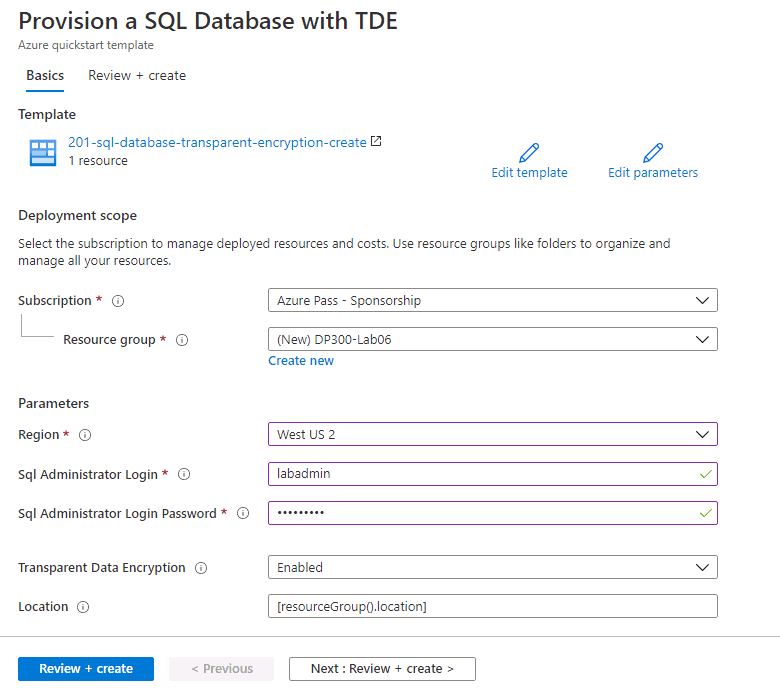Open the 201-sql-database-transparent-encryption-create link
Screen dimensions: 780x700
coord(217,142)
